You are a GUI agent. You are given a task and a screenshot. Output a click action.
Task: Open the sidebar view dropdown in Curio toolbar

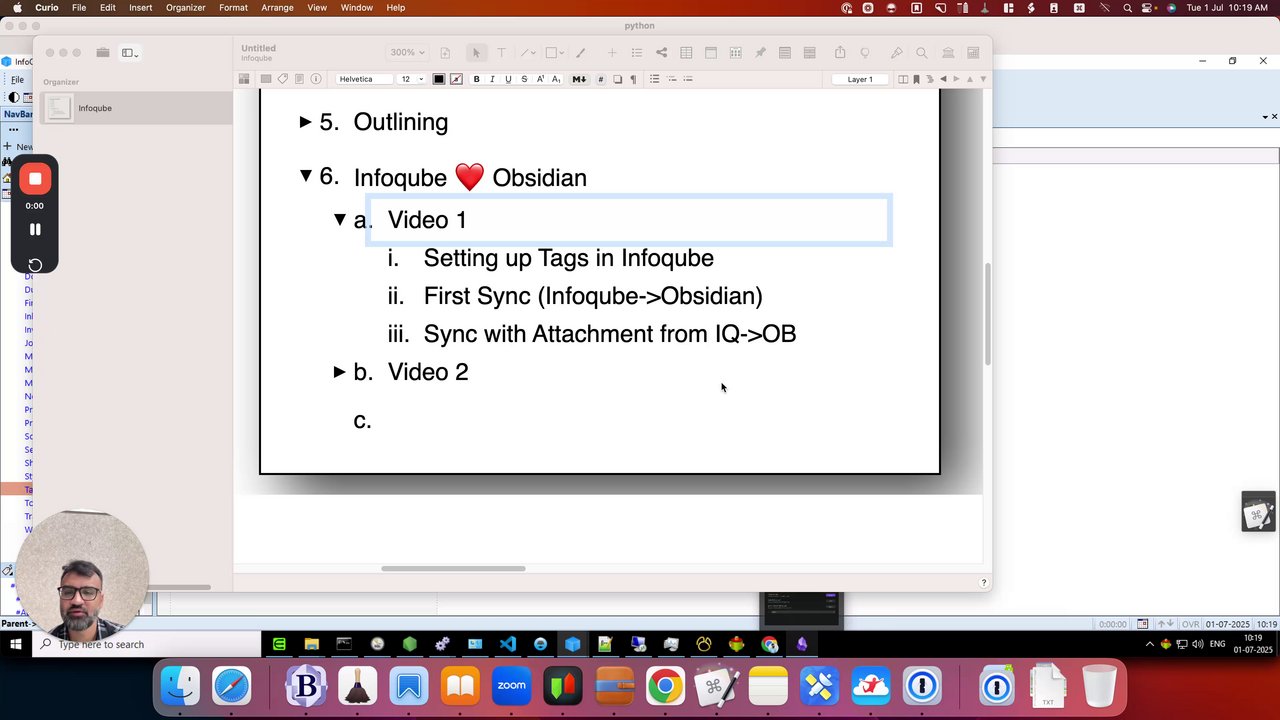click(130, 53)
